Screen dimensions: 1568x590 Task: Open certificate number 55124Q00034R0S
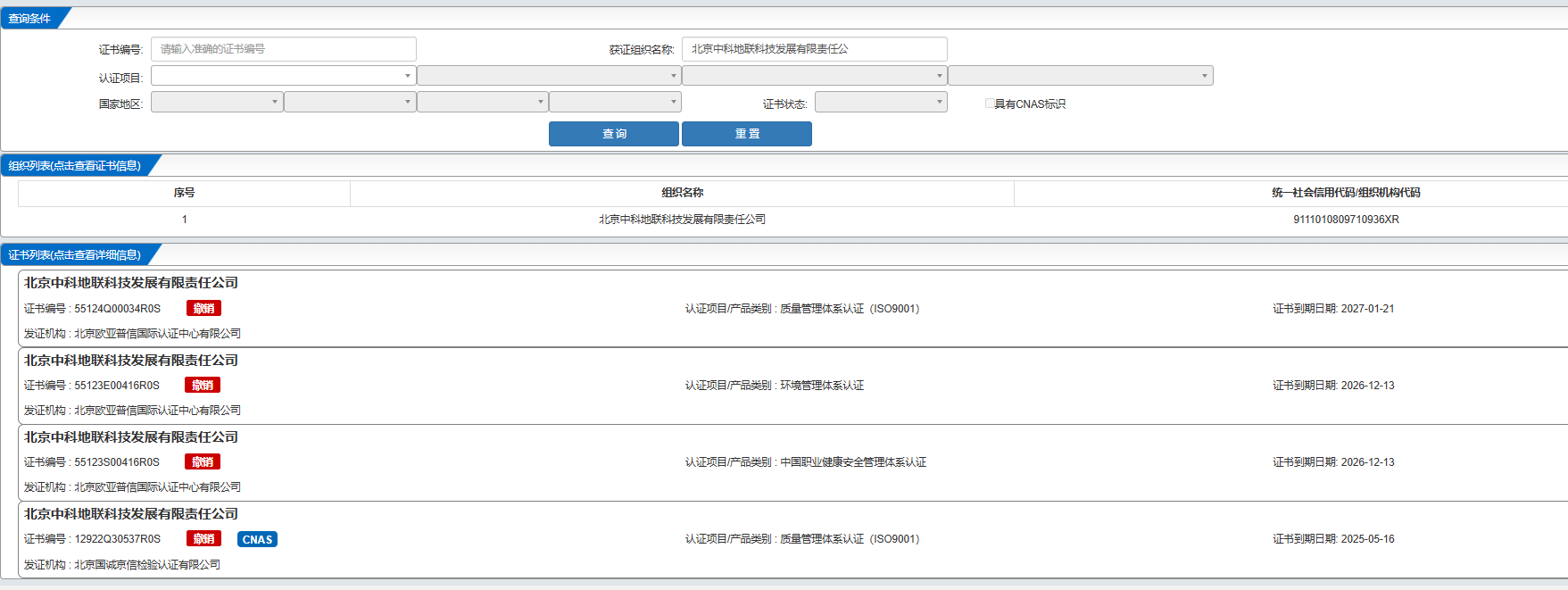pos(117,309)
